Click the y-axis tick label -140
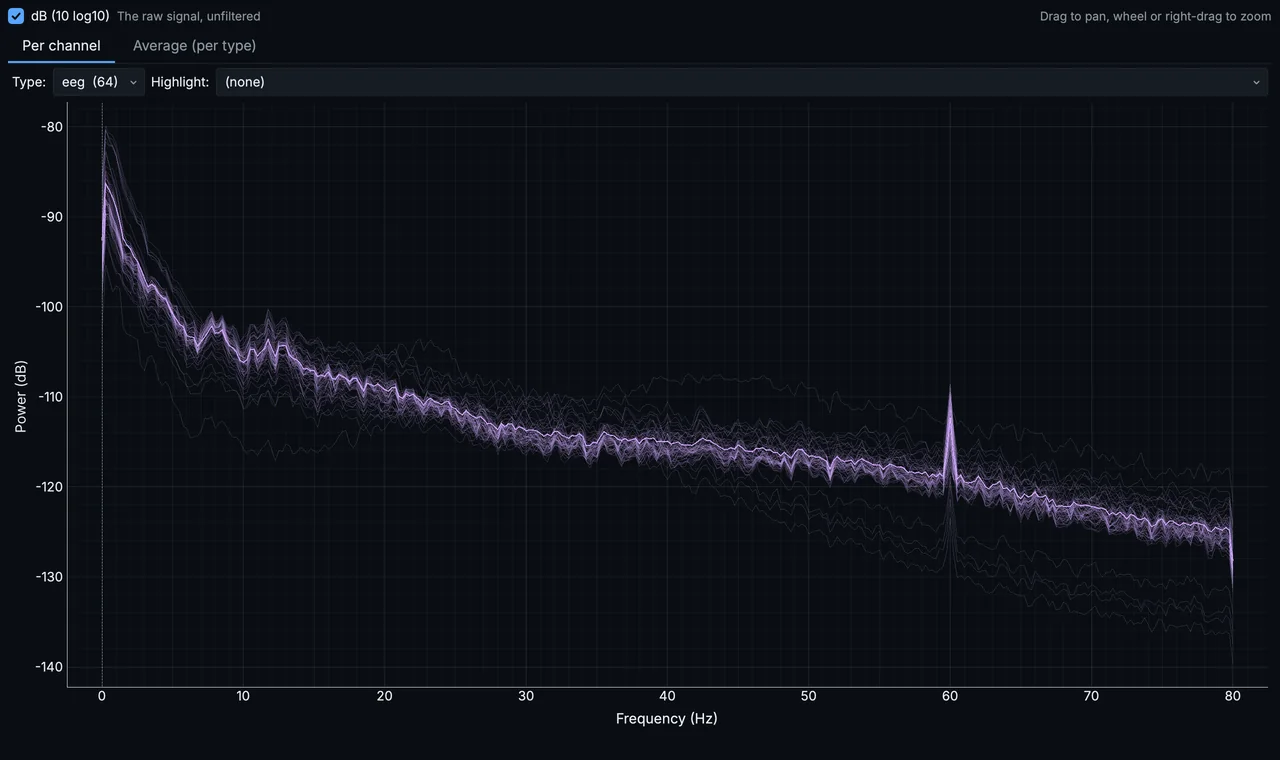1280x760 pixels. click(50, 667)
